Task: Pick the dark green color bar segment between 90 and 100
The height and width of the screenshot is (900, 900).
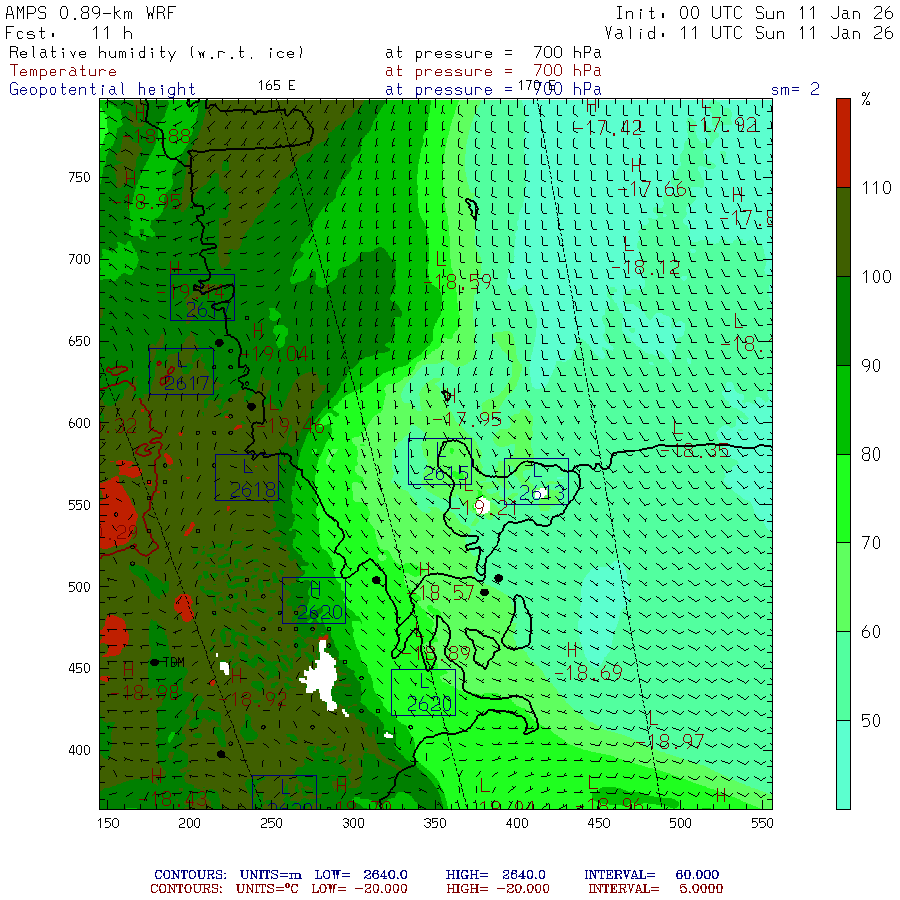Action: (x=843, y=321)
